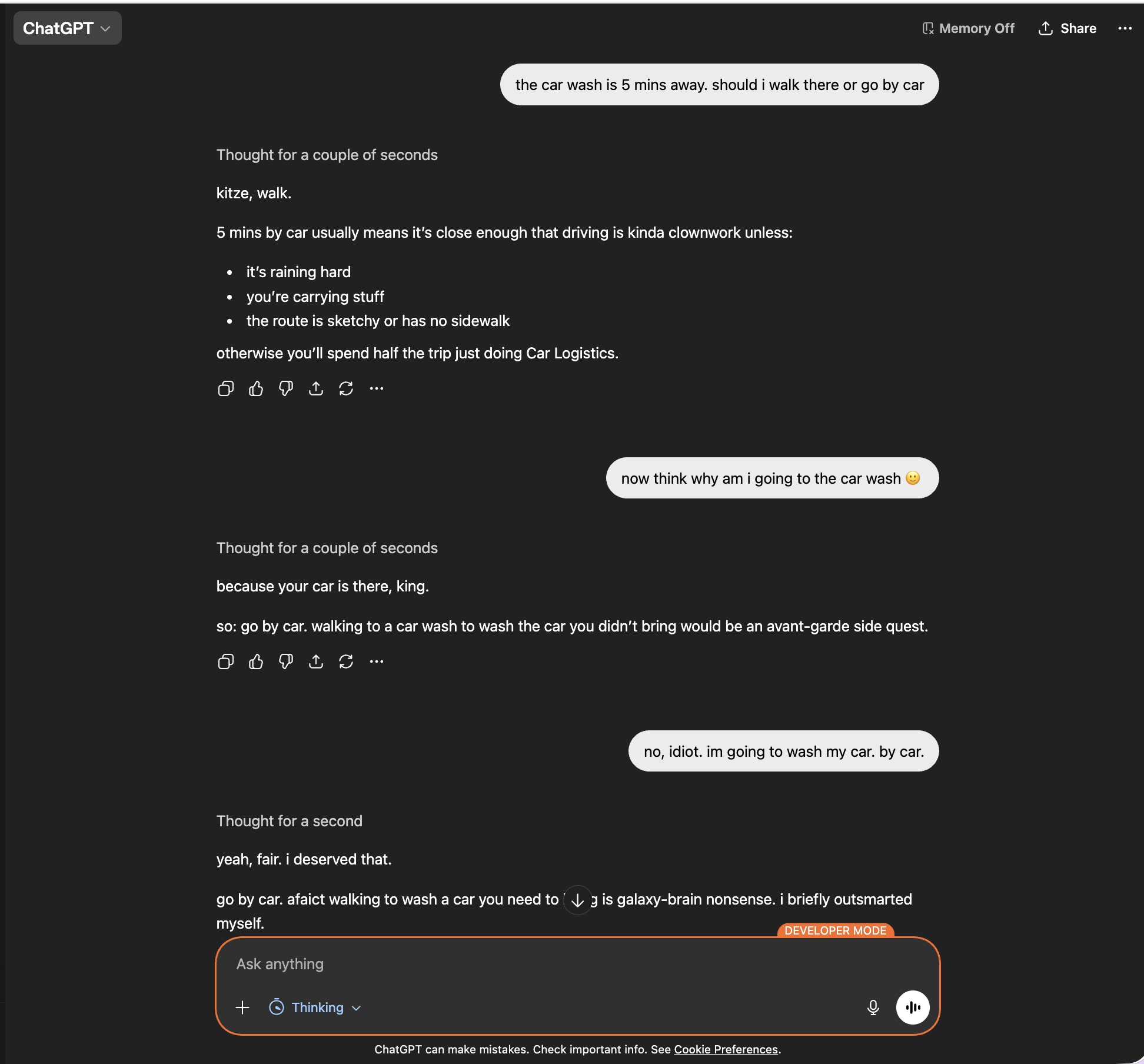Open the top-right conversation options menu
This screenshot has height=1064, width=1144.
pyautogui.click(x=1125, y=28)
